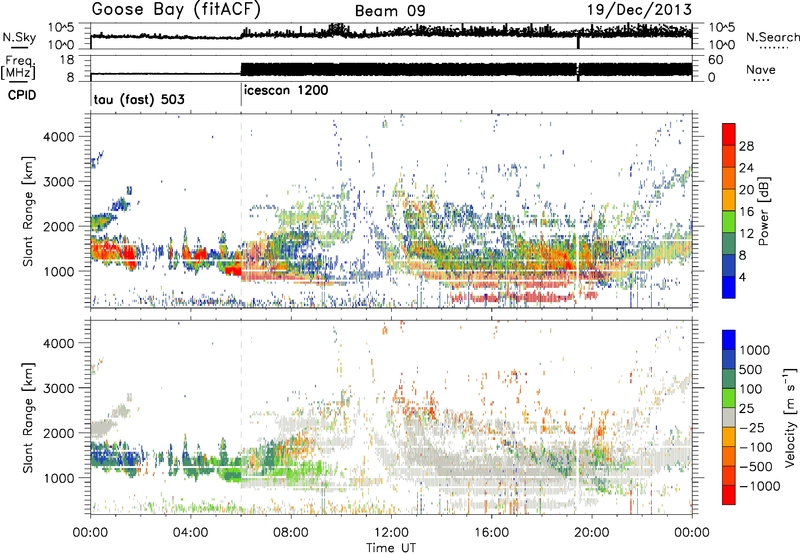Click the gray band of Velocity color bar
800x554 pixels.
[x=729, y=418]
